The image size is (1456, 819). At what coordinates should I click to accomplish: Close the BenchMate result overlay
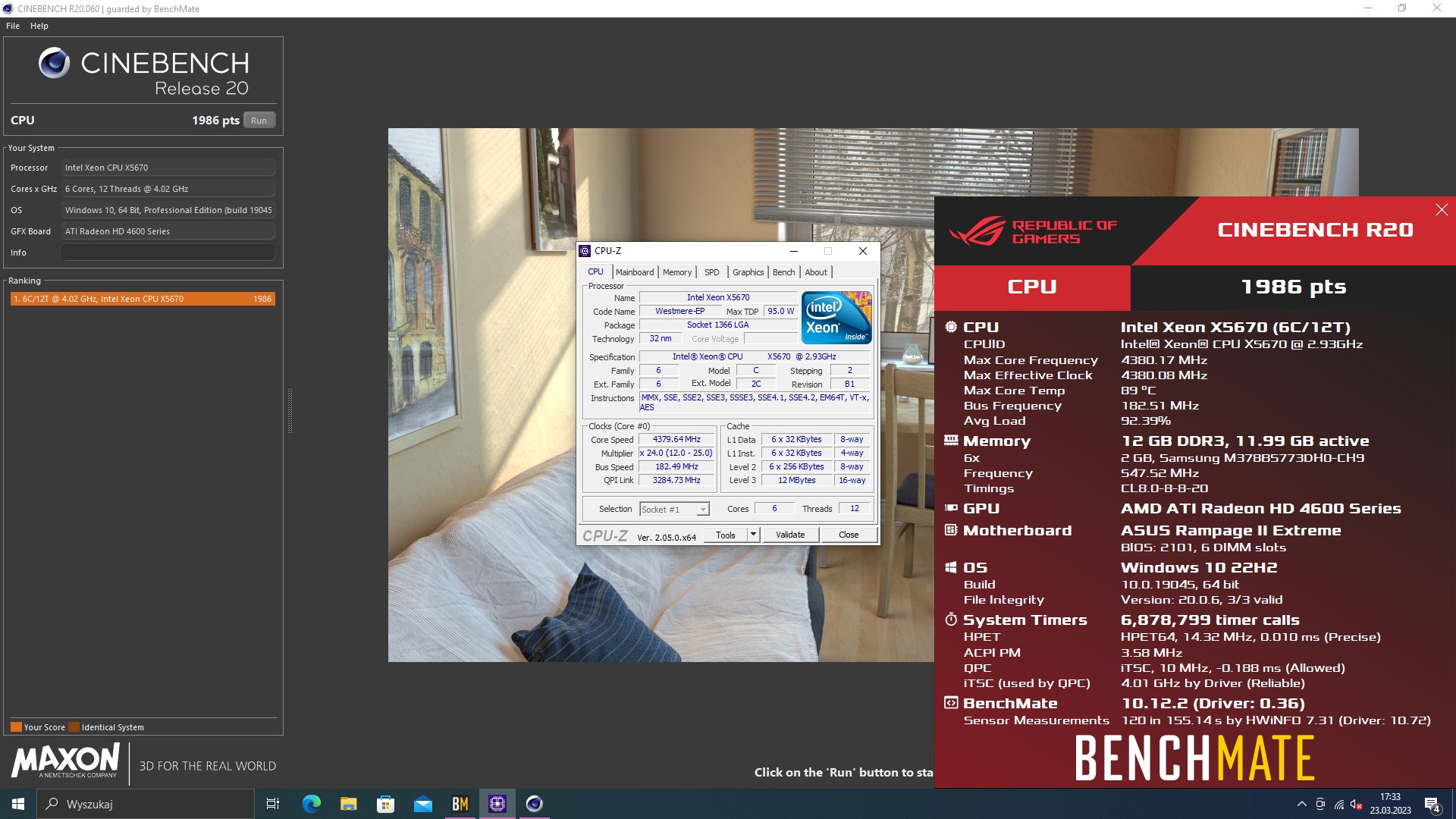point(1442,210)
